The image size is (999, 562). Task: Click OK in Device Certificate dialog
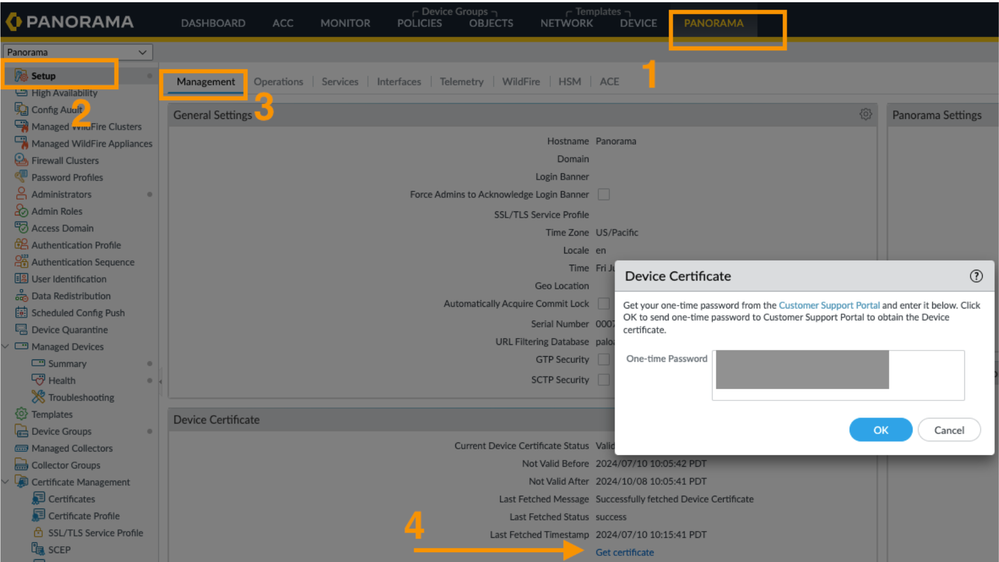point(880,430)
